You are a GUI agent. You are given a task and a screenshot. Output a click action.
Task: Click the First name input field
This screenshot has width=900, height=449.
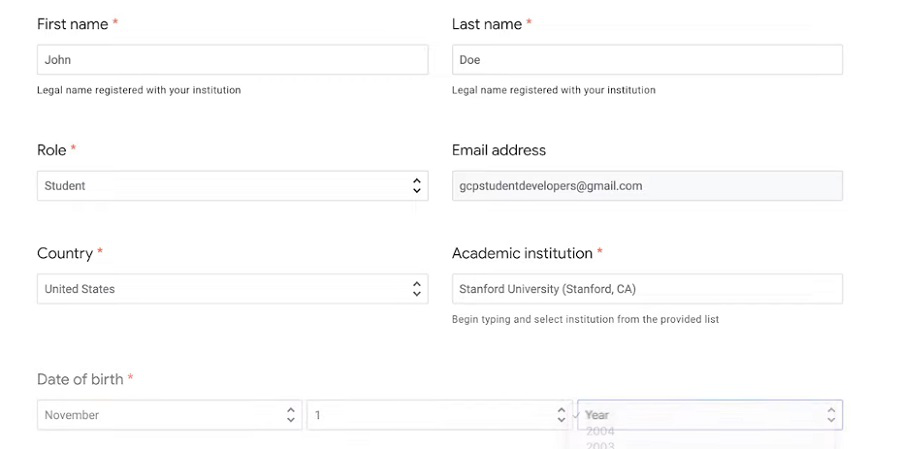coord(232,60)
